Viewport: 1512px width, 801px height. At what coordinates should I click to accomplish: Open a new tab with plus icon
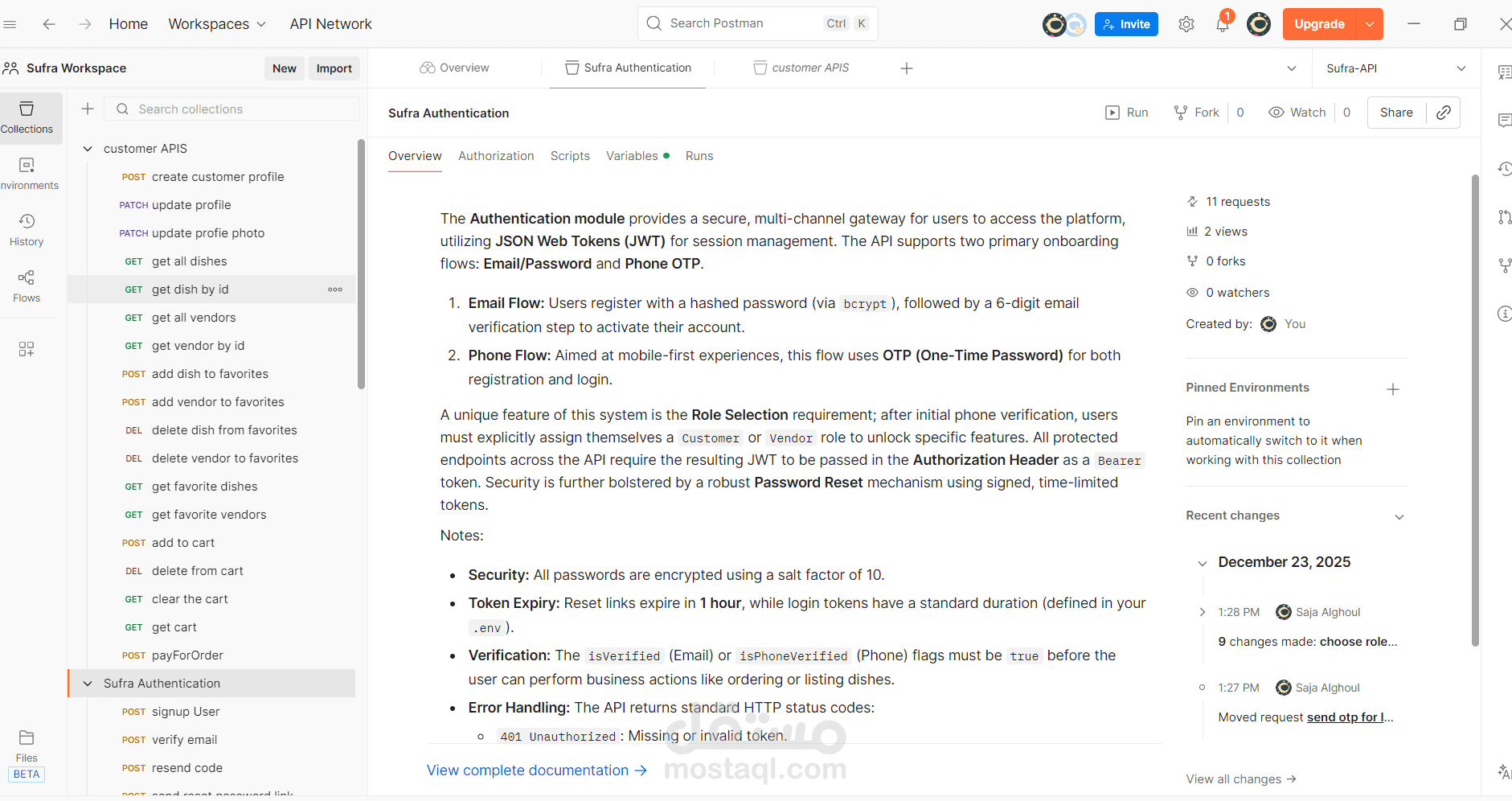click(x=907, y=68)
